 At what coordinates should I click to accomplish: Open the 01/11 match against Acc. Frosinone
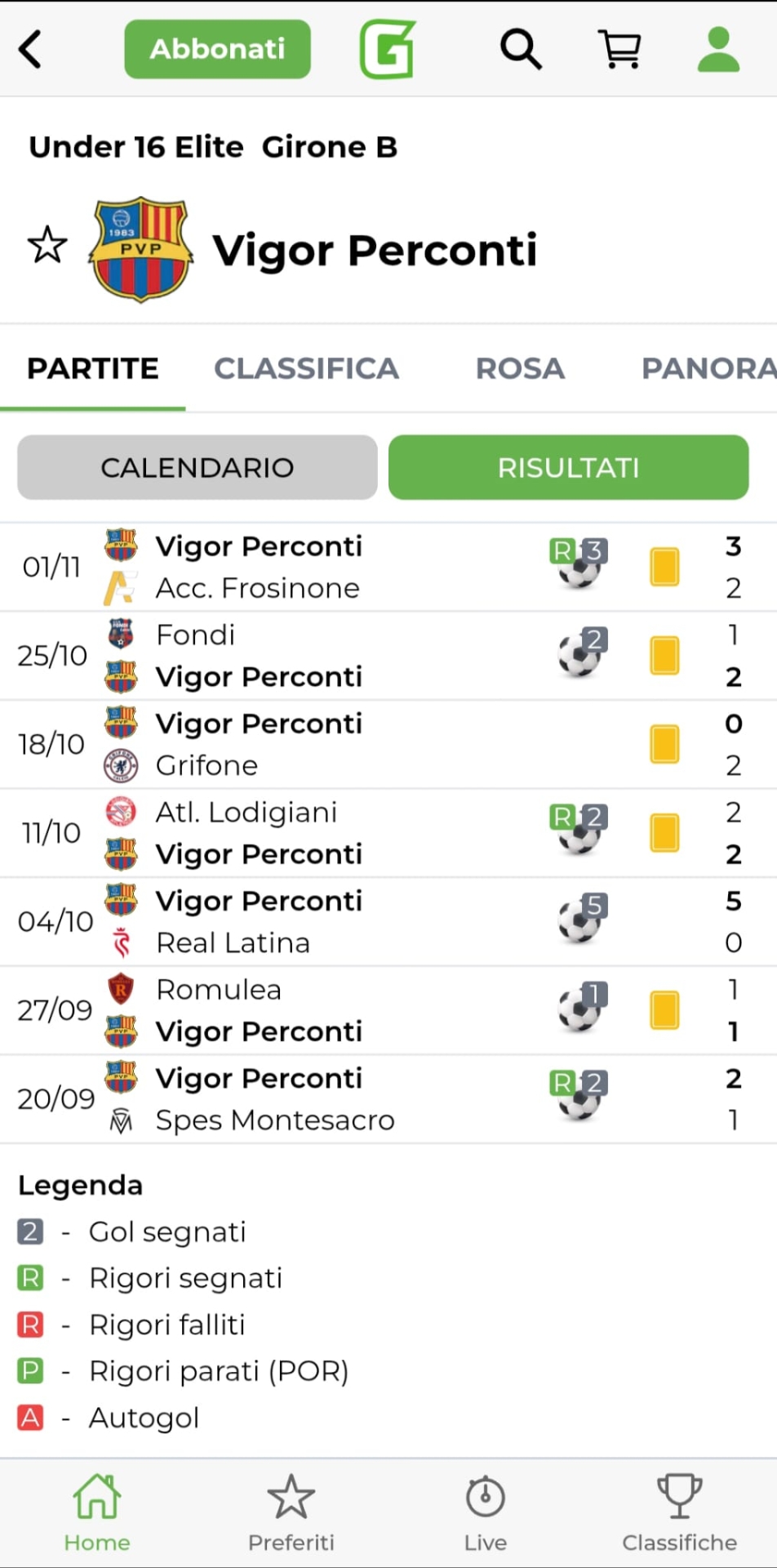point(326,567)
